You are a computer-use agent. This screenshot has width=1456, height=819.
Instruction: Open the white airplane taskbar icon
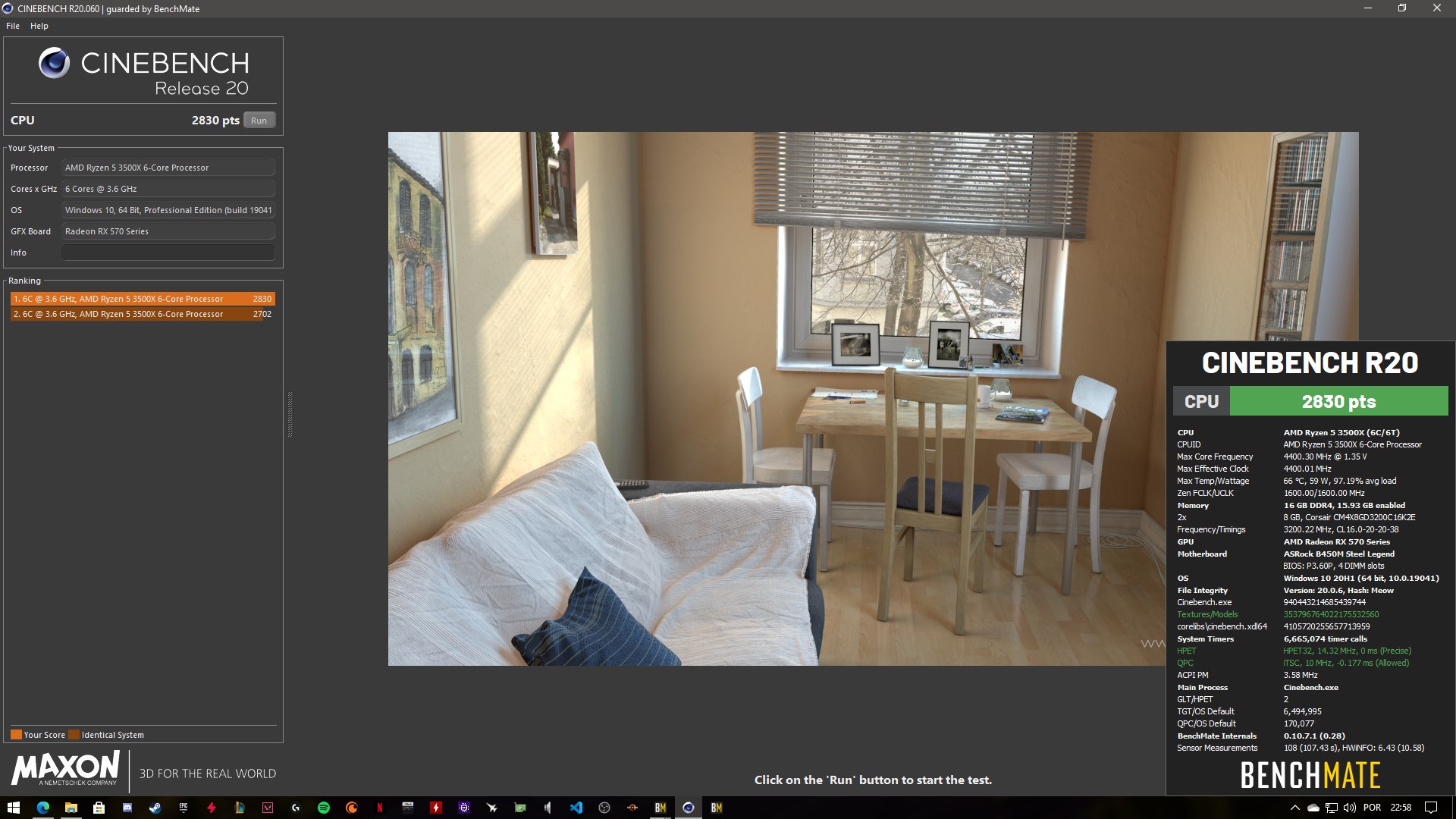point(492,808)
